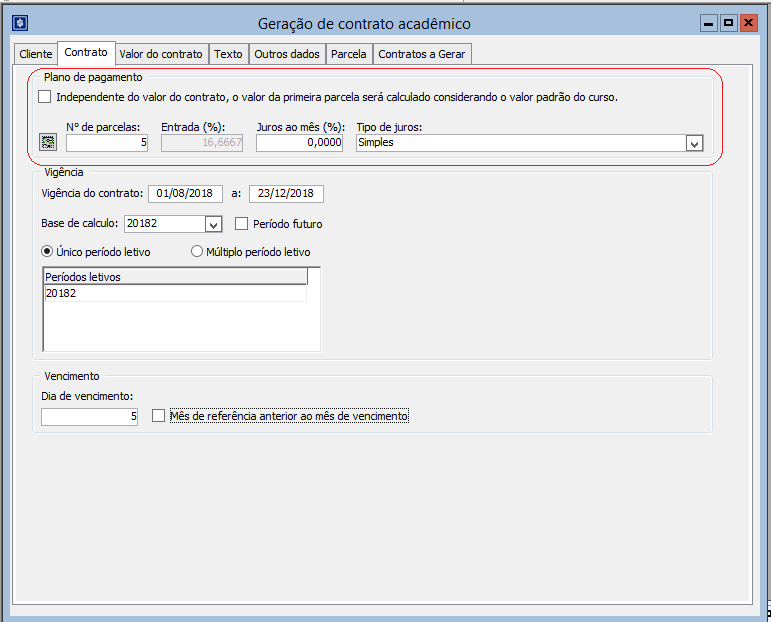This screenshot has height=622, width=771.
Task: Open the Parcela tab
Action: point(349,54)
